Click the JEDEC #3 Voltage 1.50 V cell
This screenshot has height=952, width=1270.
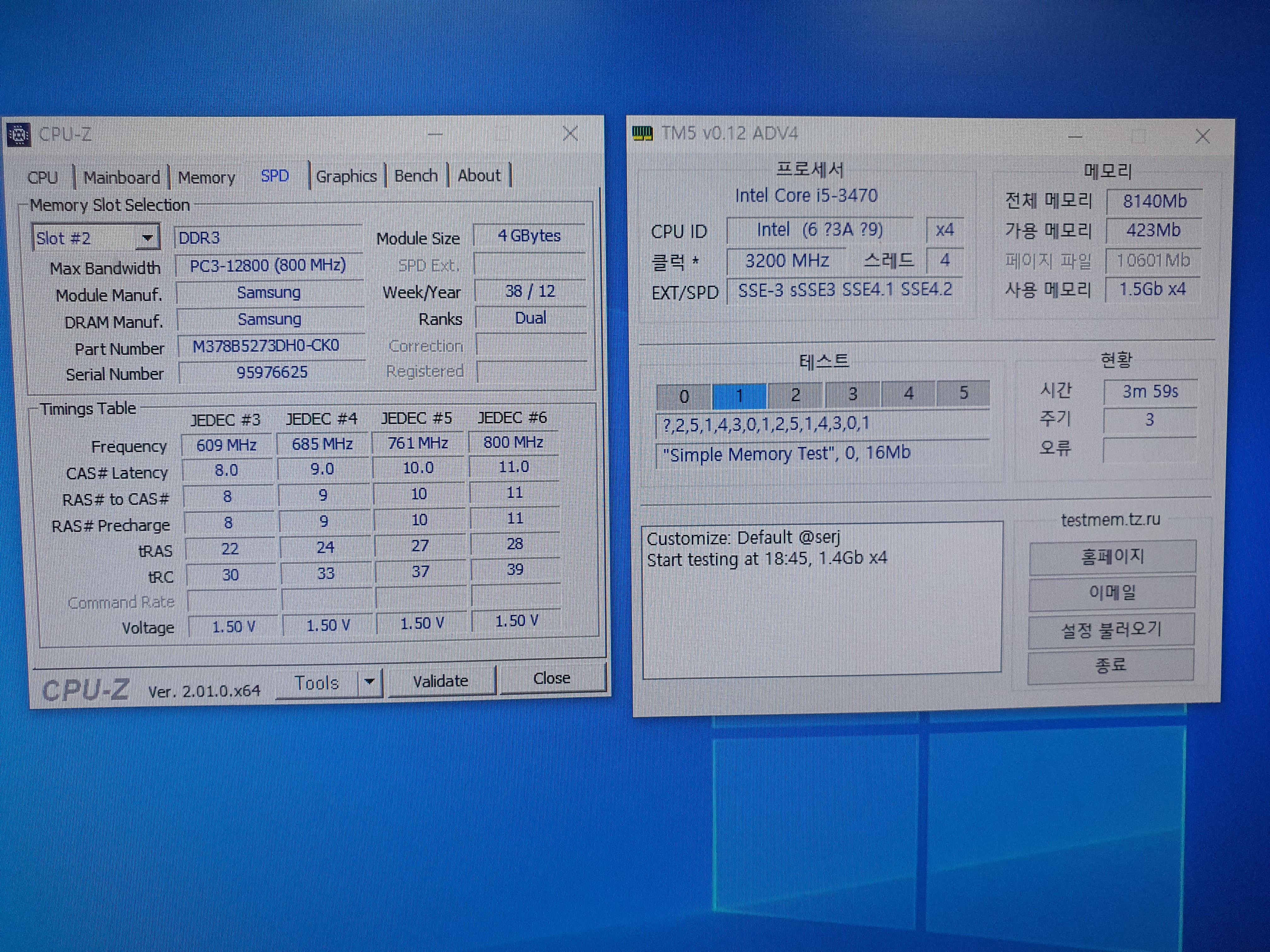point(233,626)
